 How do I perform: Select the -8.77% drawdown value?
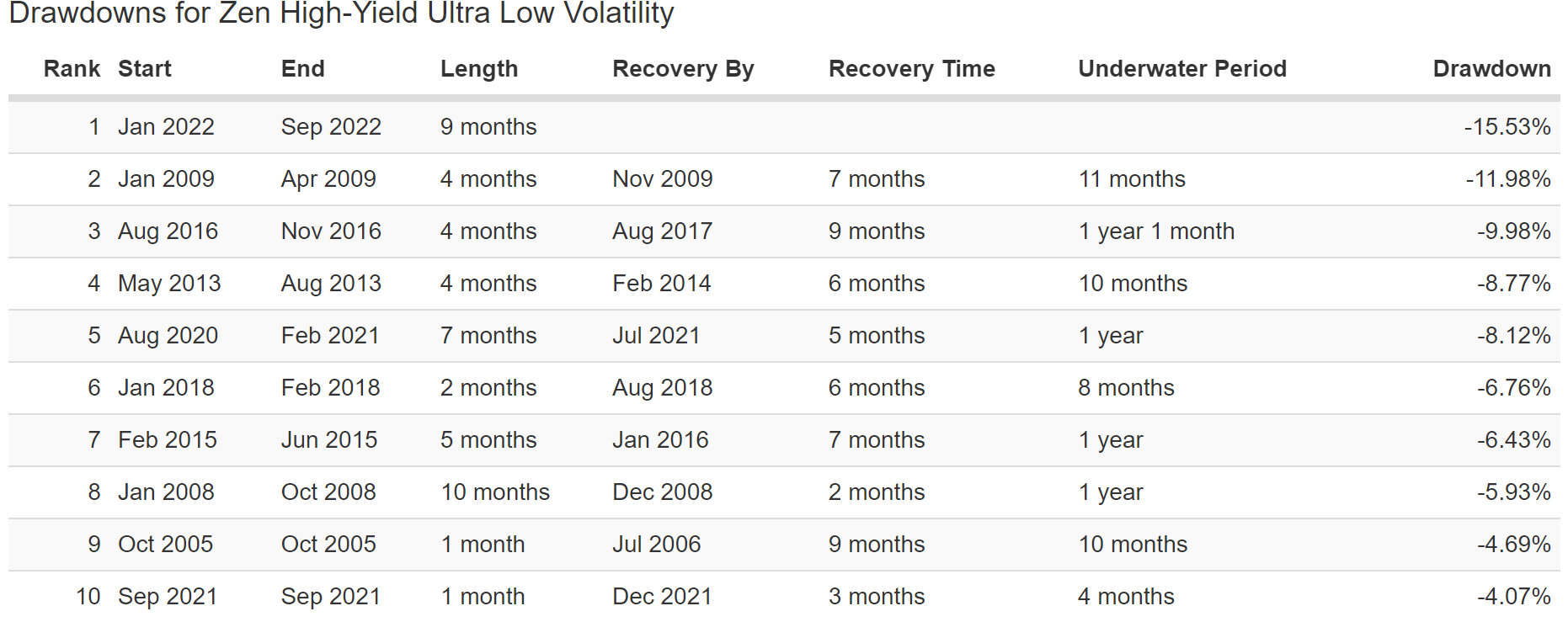tap(1512, 284)
